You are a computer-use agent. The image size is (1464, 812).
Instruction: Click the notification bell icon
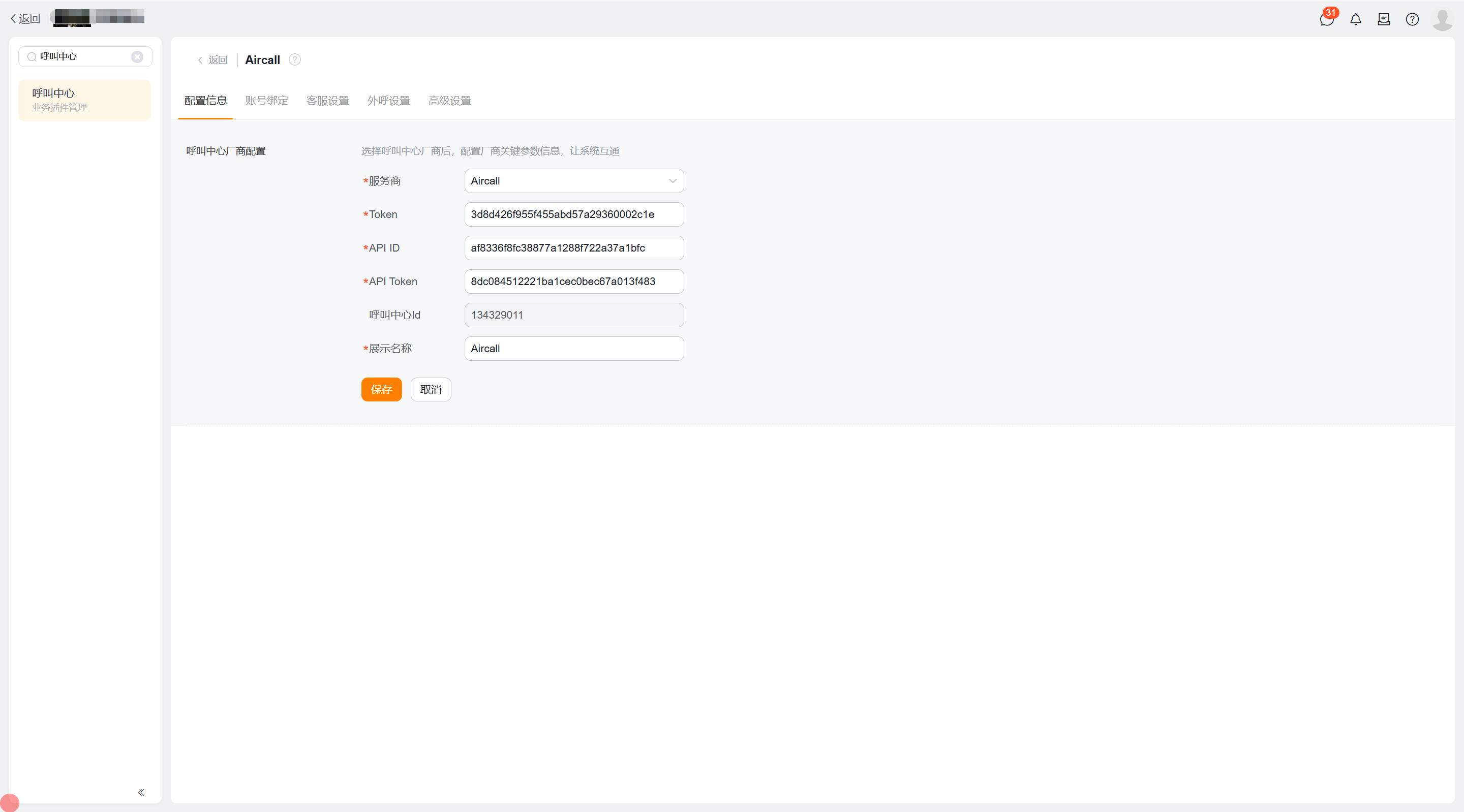[1355, 20]
